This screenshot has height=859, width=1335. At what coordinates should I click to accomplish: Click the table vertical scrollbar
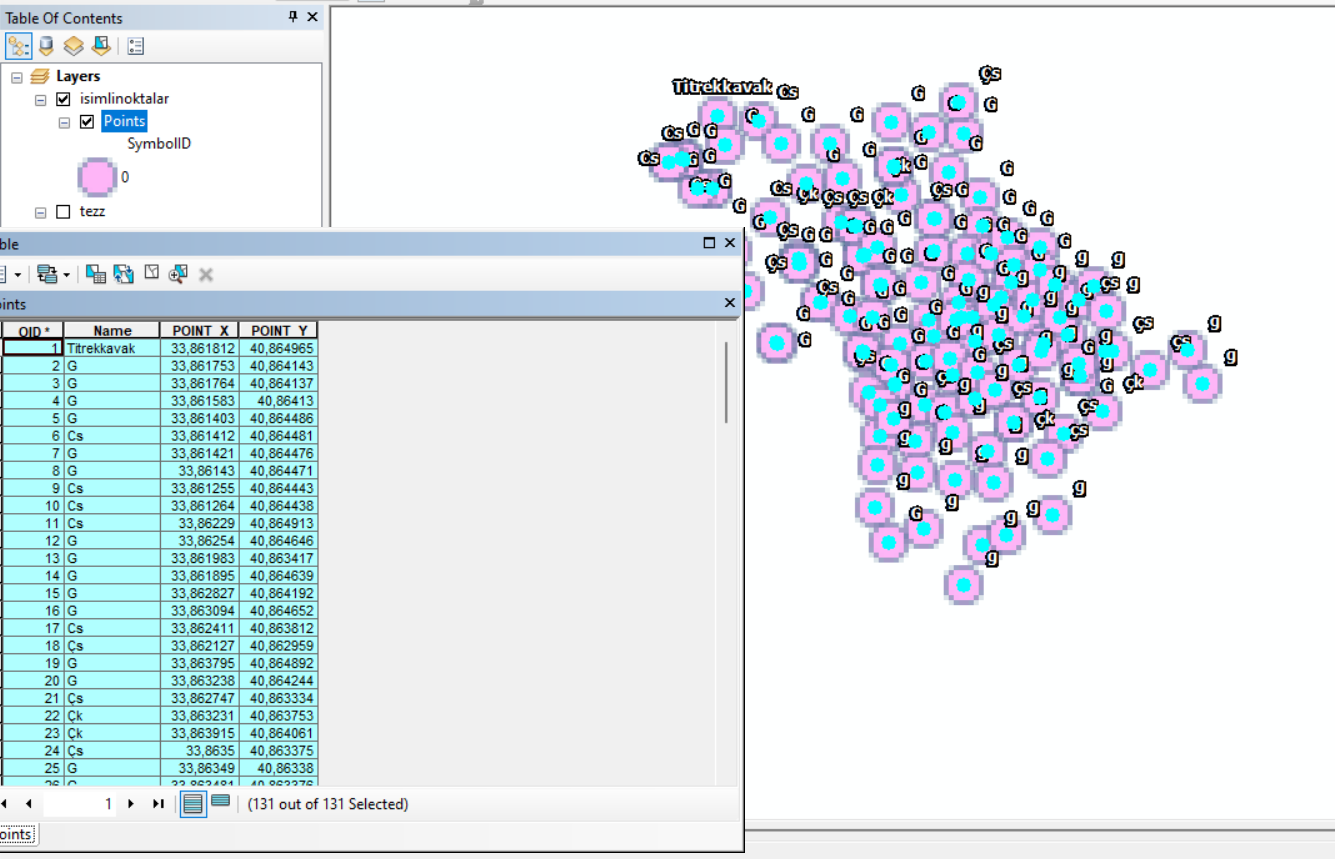(727, 382)
